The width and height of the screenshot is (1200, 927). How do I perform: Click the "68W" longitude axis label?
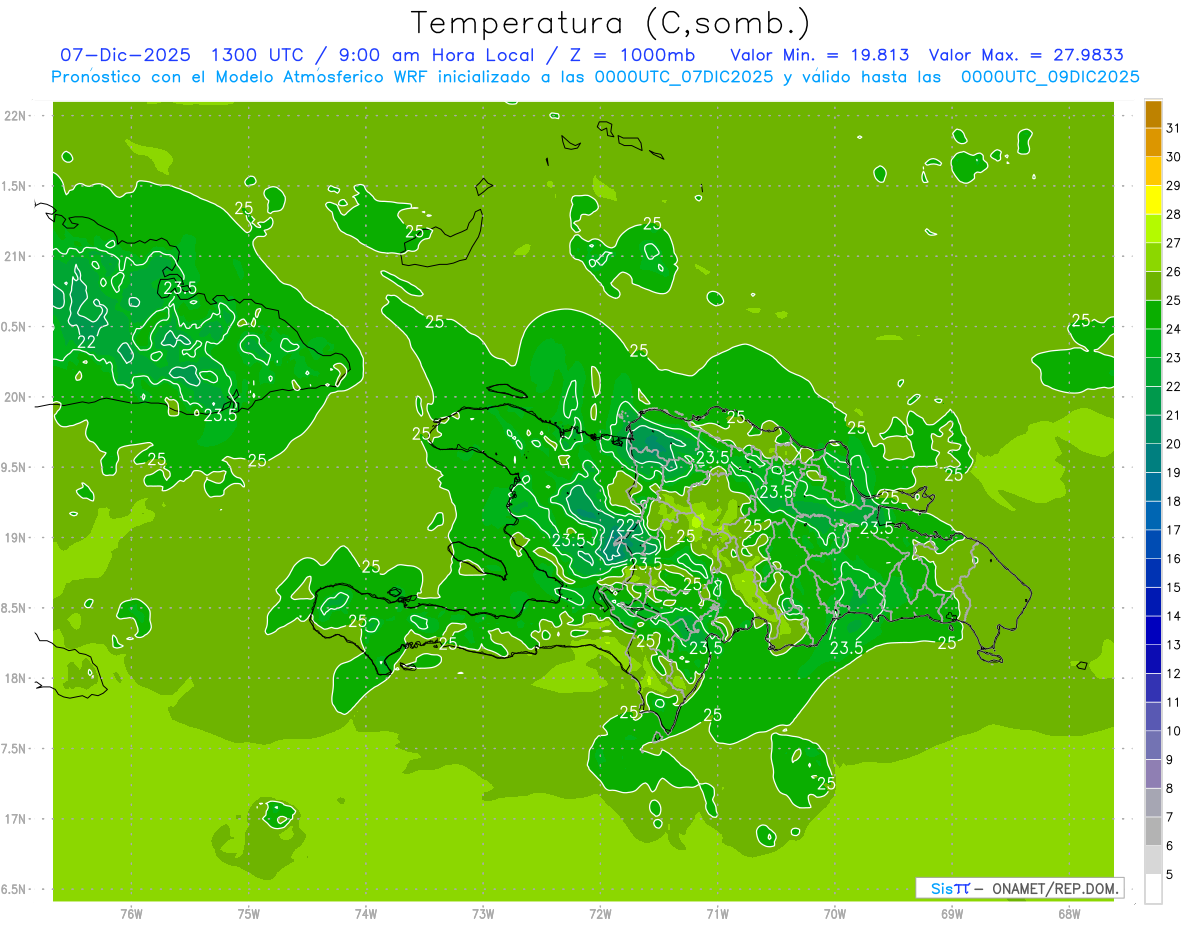pyautogui.click(x=1069, y=913)
